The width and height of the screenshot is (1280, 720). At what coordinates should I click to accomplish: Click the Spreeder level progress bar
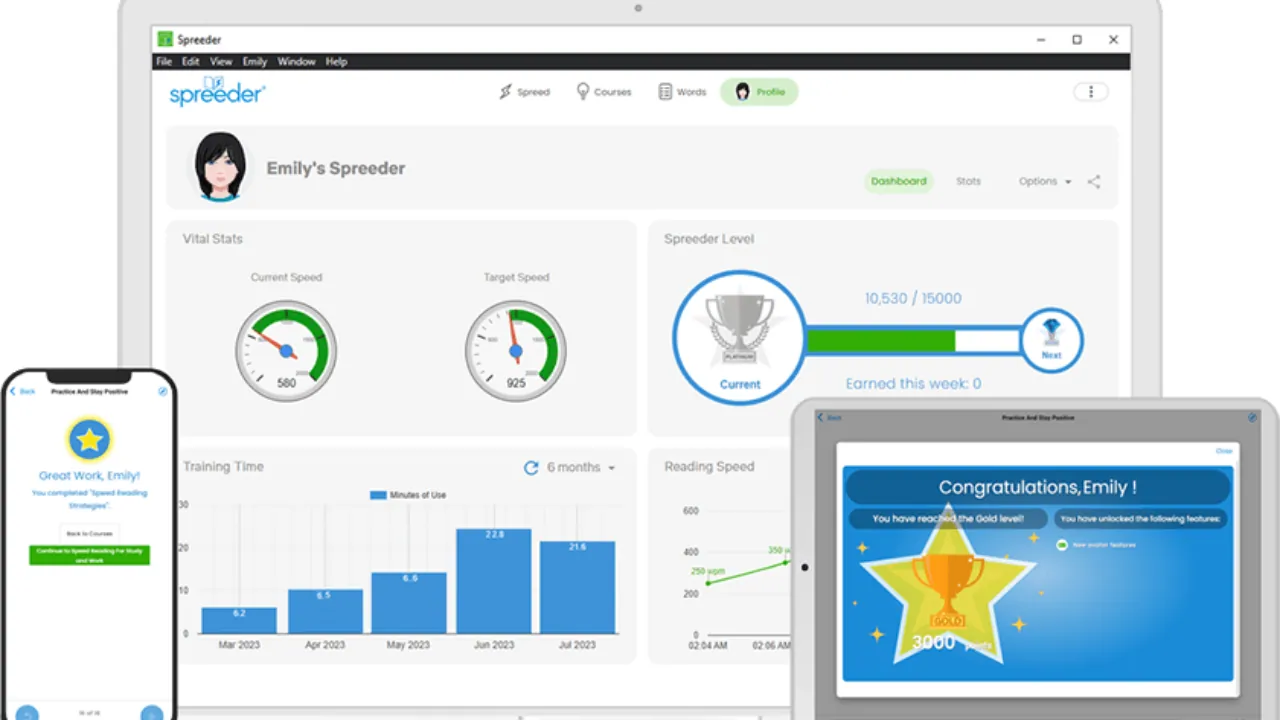click(913, 341)
